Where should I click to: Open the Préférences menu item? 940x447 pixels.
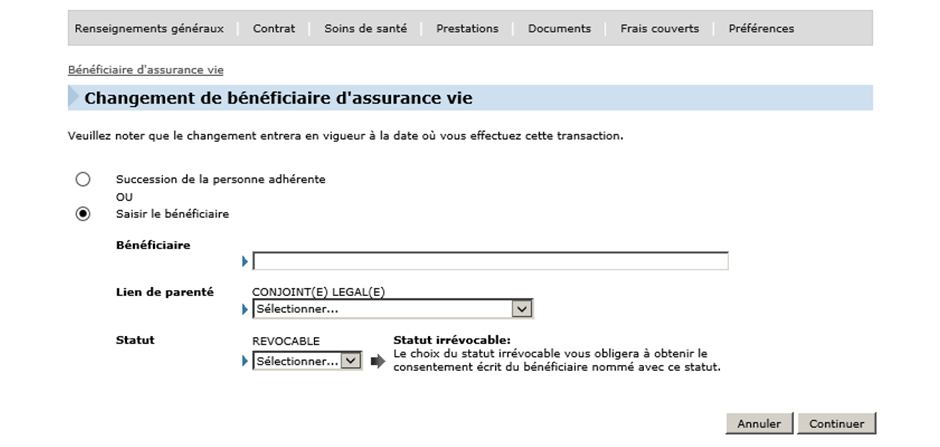[x=761, y=28]
